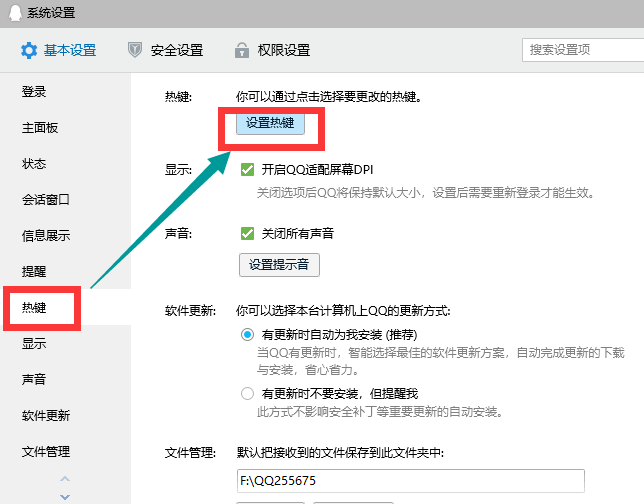Click the QQ penguin icon in title bar

[x=12, y=13]
